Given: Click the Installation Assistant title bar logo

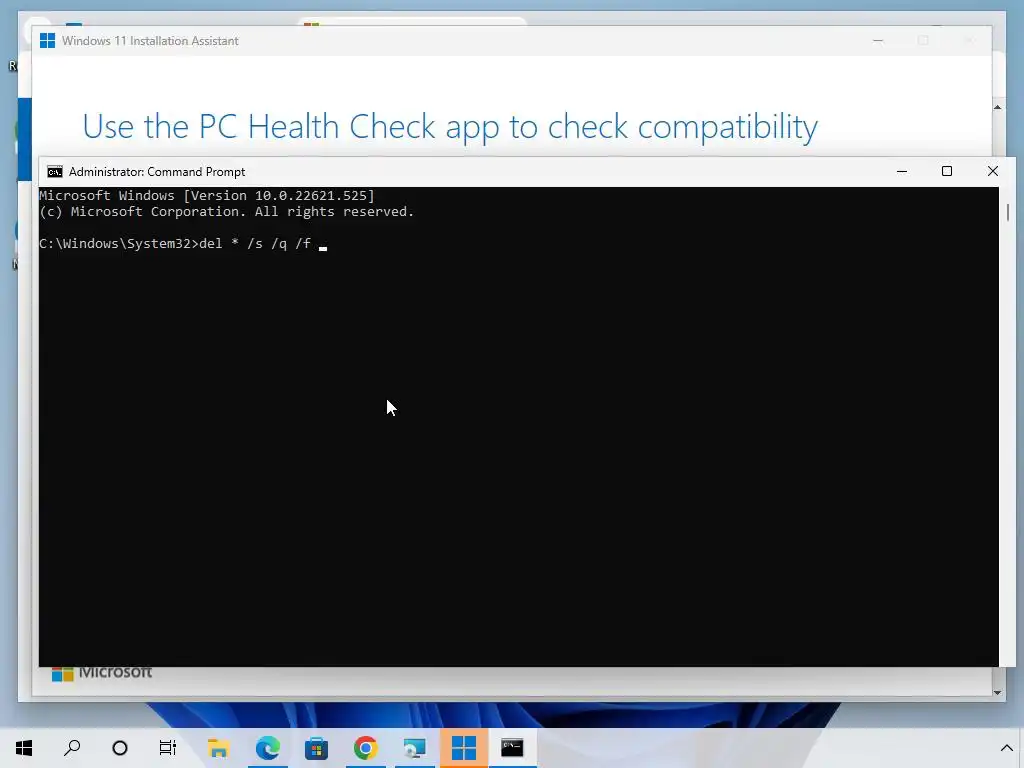Looking at the screenshot, I should coord(47,40).
